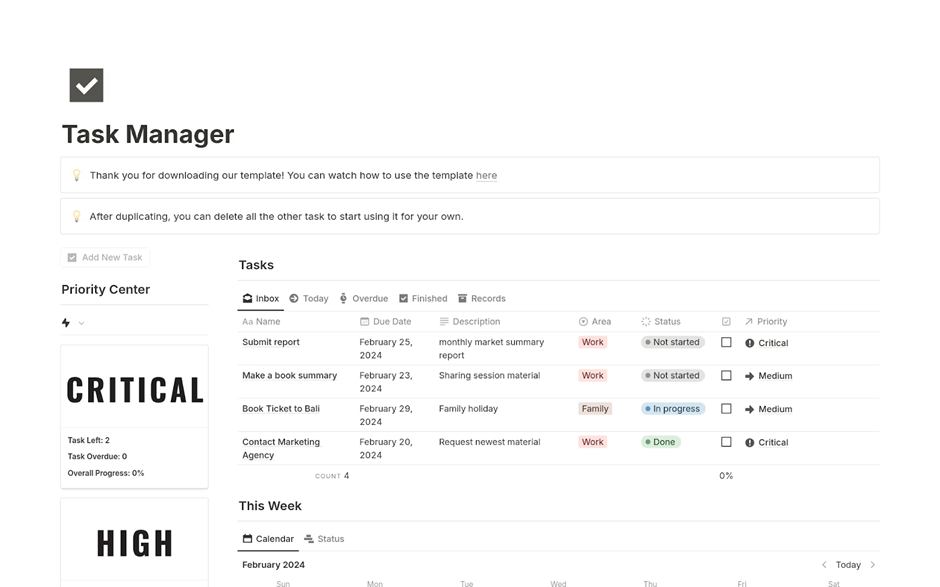940x587 pixels.
Task: Click the February 20, 2024 due date
Action: click(x=385, y=448)
